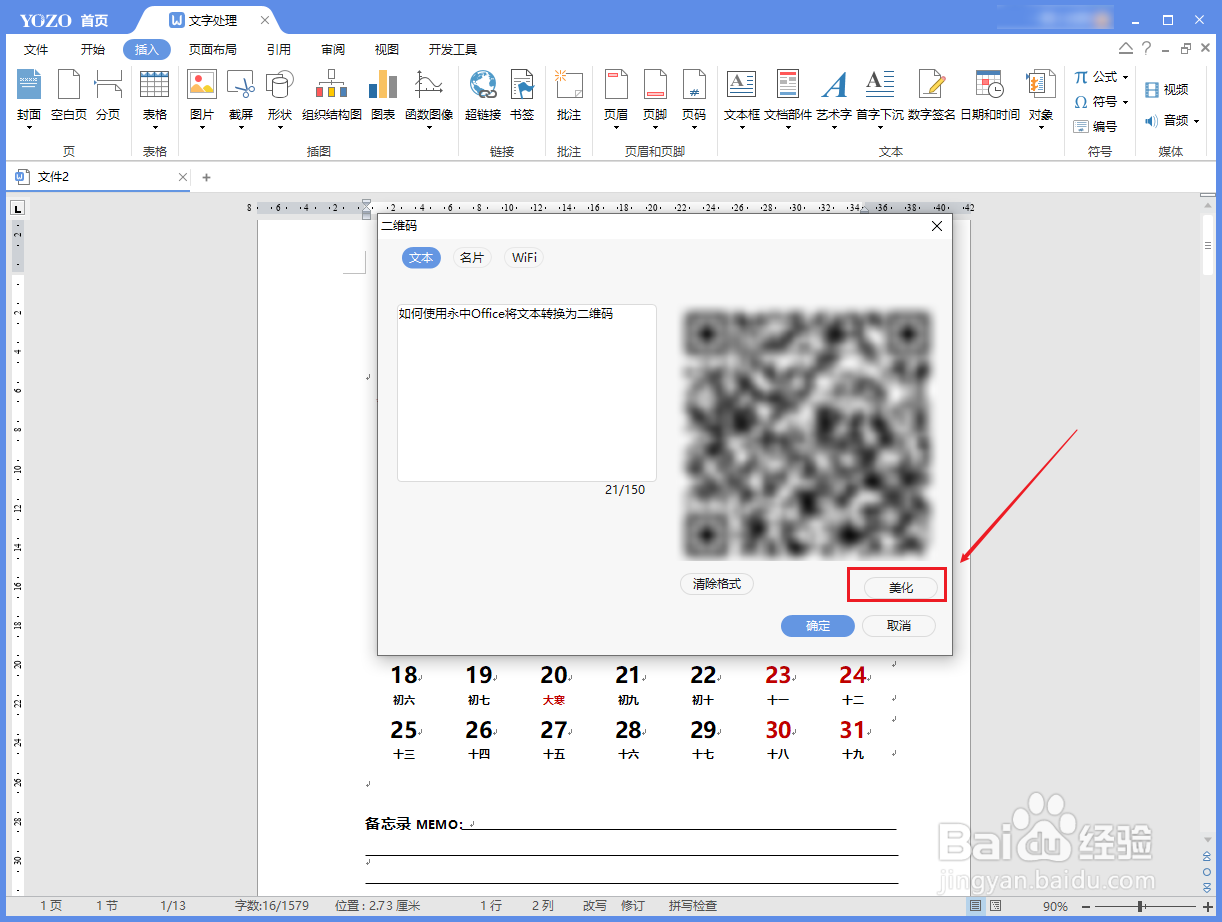Viewport: 1222px width, 922px height.
Task: Insert a picture (图片)
Action: point(202,98)
